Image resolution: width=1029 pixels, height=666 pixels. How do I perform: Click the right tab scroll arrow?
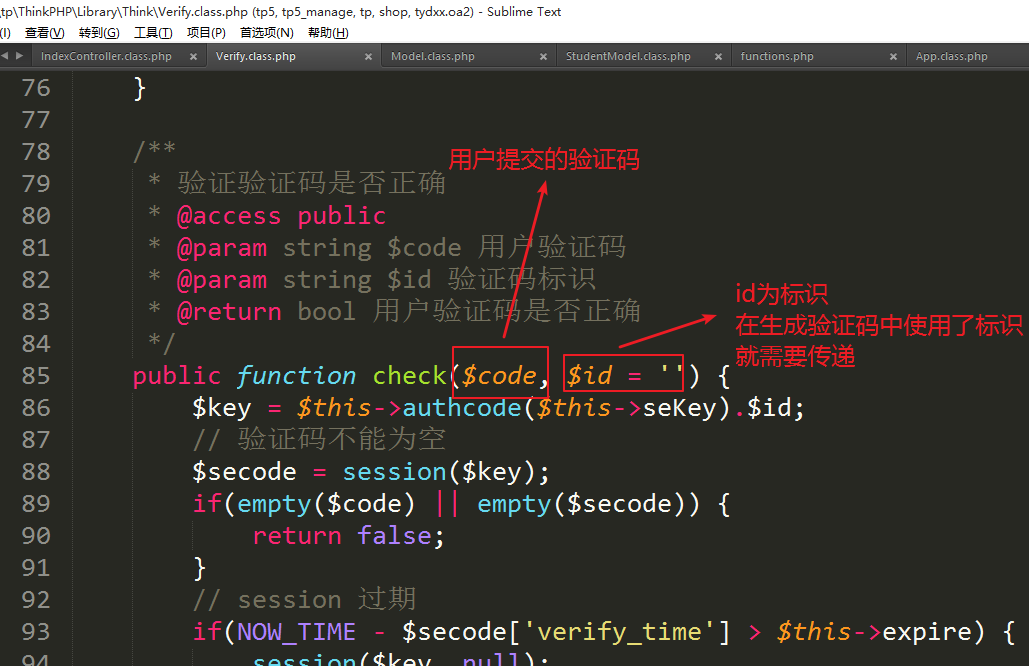point(19,56)
